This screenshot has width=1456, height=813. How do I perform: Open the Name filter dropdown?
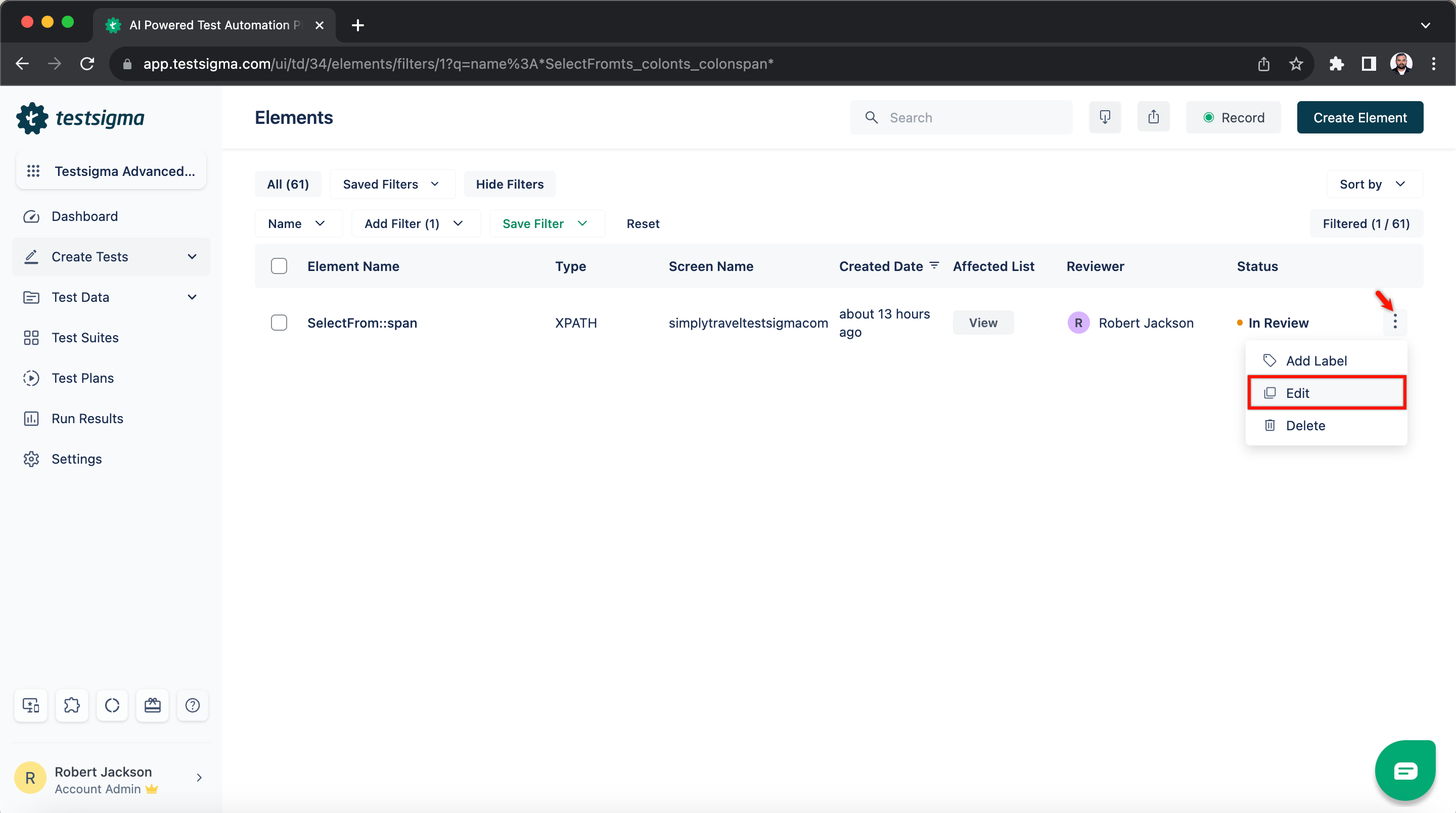coord(298,224)
